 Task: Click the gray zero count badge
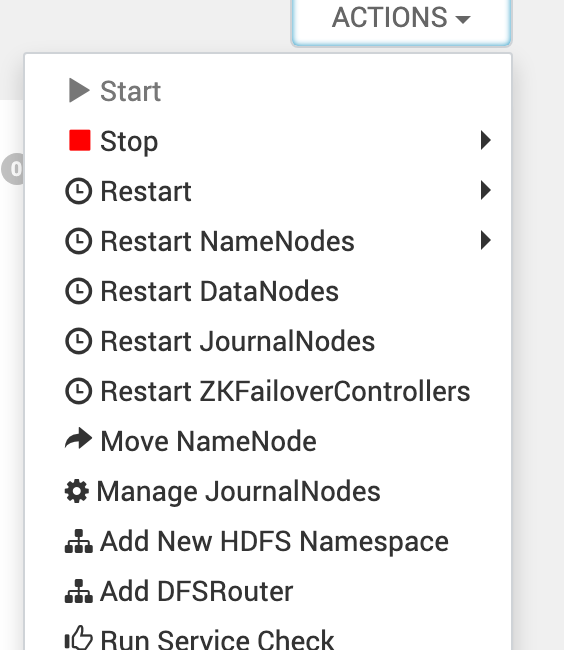coord(12,169)
